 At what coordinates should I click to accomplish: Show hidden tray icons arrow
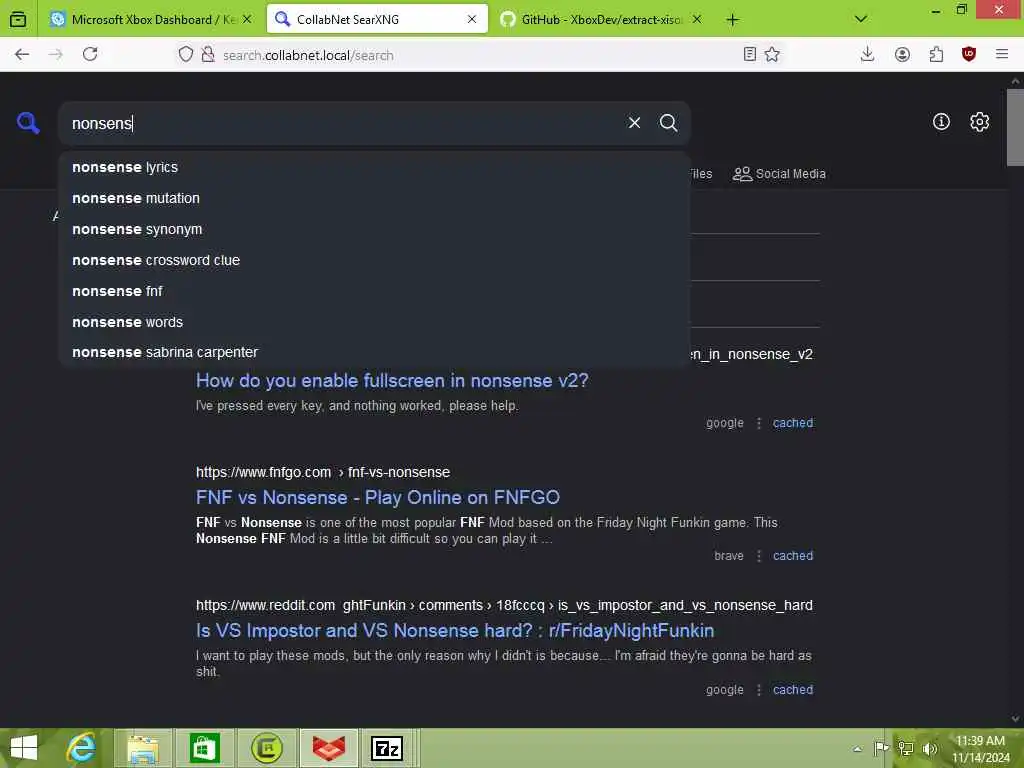857,748
